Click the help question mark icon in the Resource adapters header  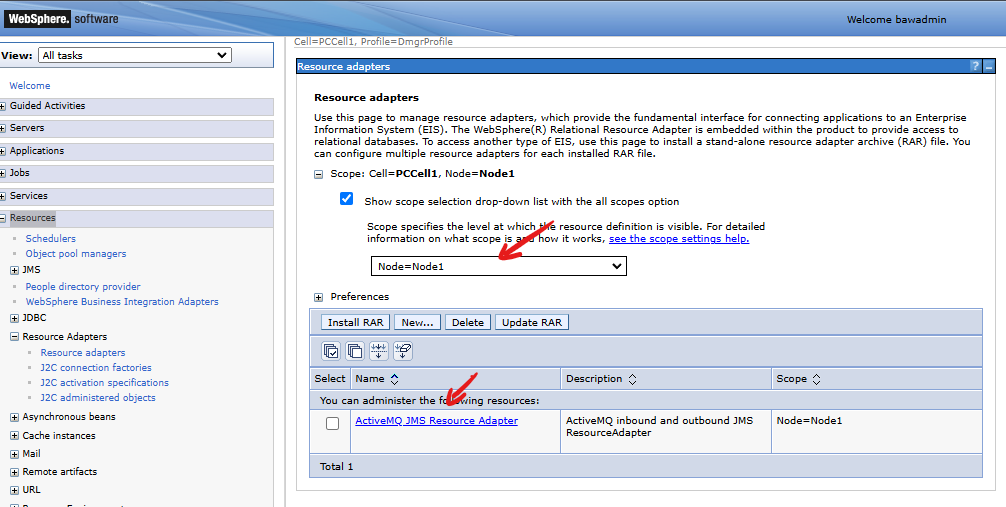click(x=975, y=66)
